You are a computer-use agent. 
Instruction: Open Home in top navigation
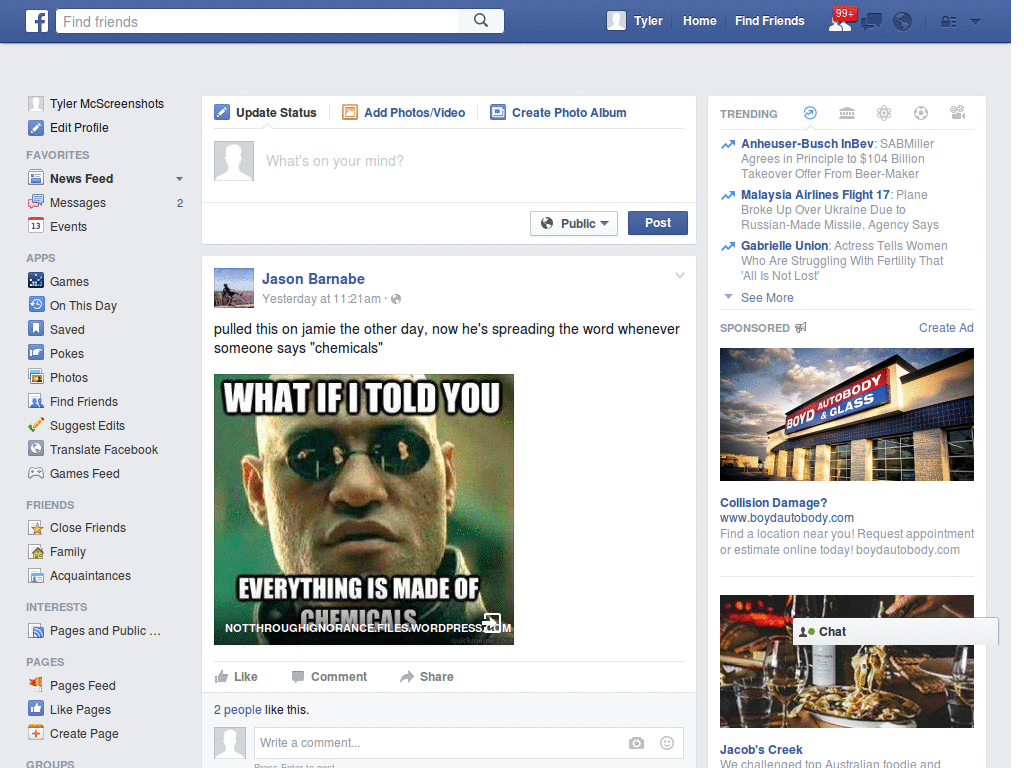click(x=699, y=21)
